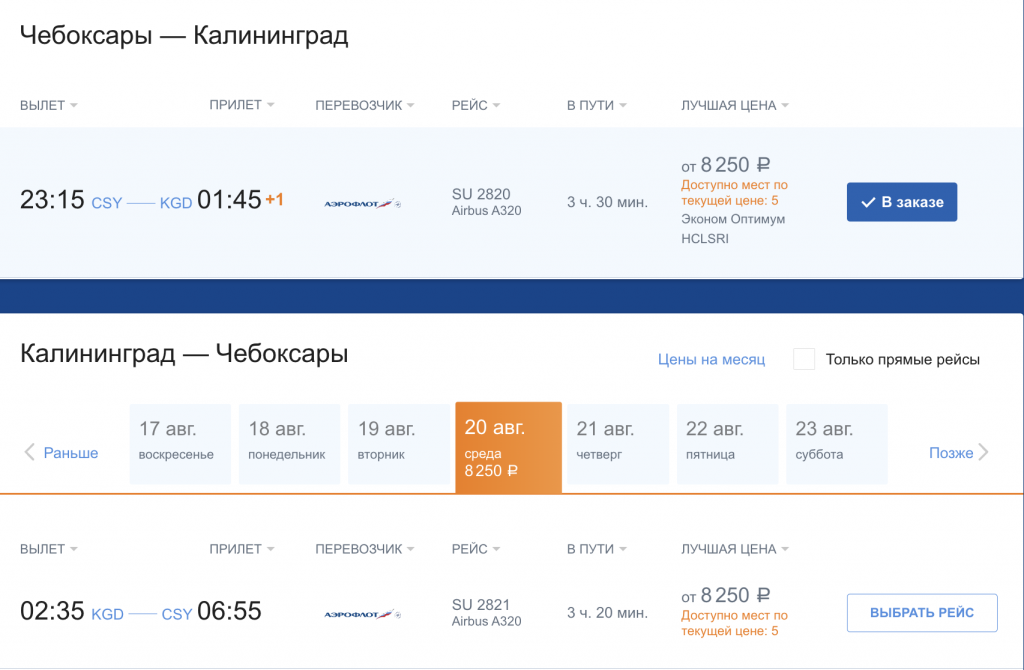The width and height of the screenshot is (1024, 670).
Task: Sort top flights by 'Вылет' column
Action: tap(48, 105)
